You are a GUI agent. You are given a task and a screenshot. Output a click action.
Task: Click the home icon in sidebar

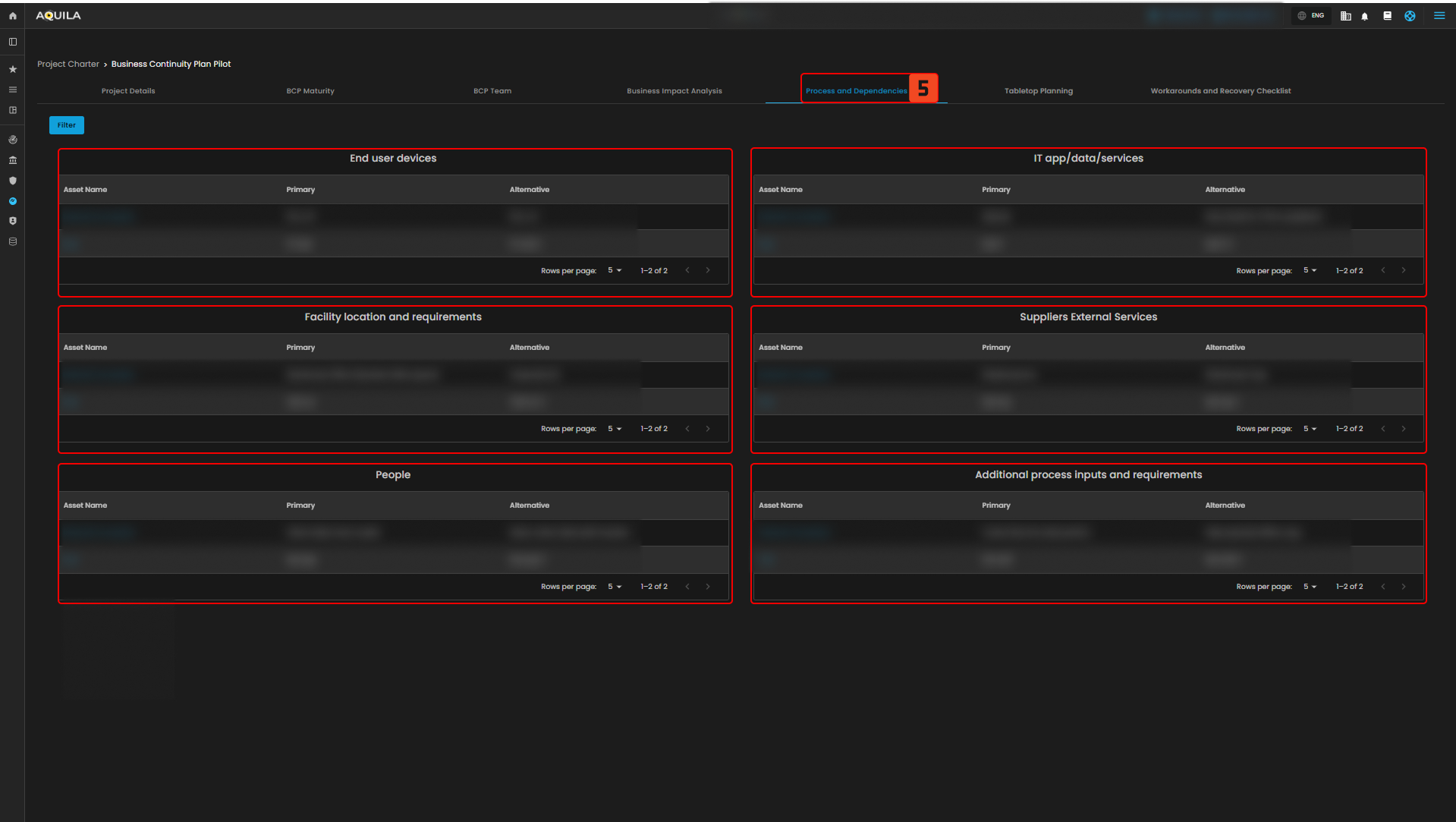13,16
